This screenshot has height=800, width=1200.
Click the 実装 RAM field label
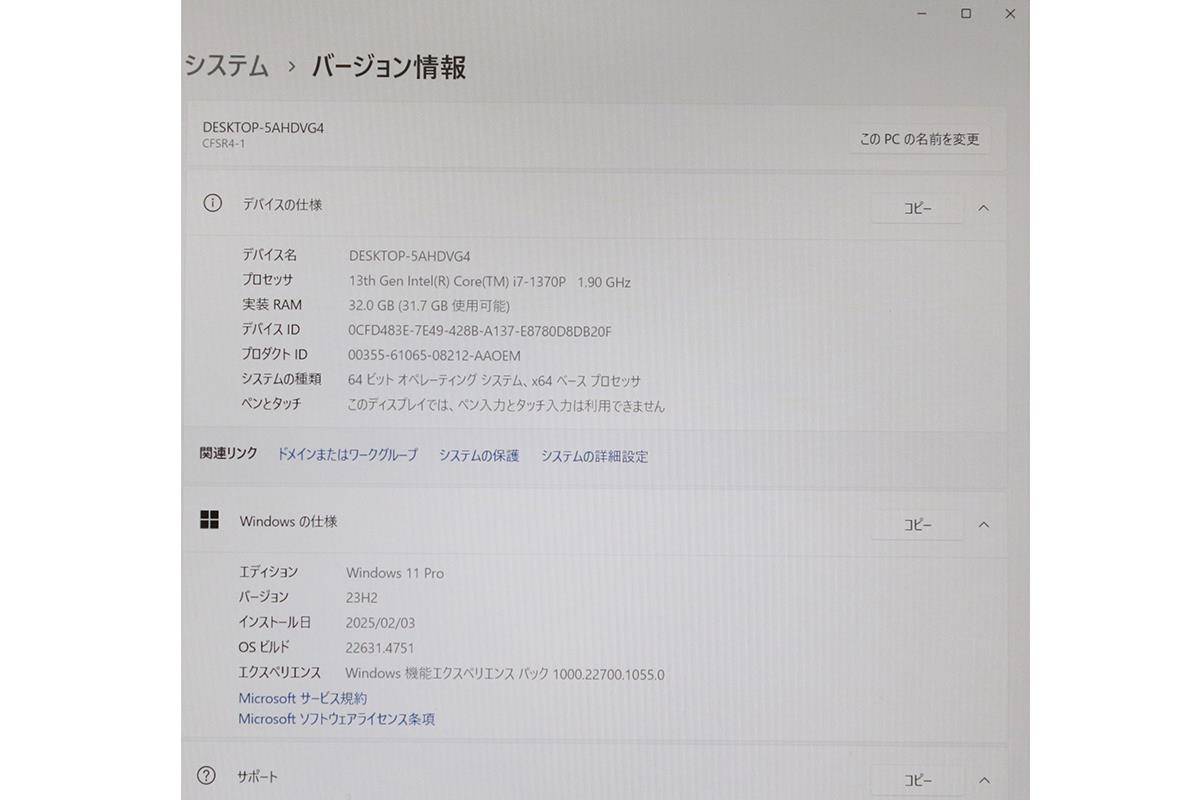(271, 304)
